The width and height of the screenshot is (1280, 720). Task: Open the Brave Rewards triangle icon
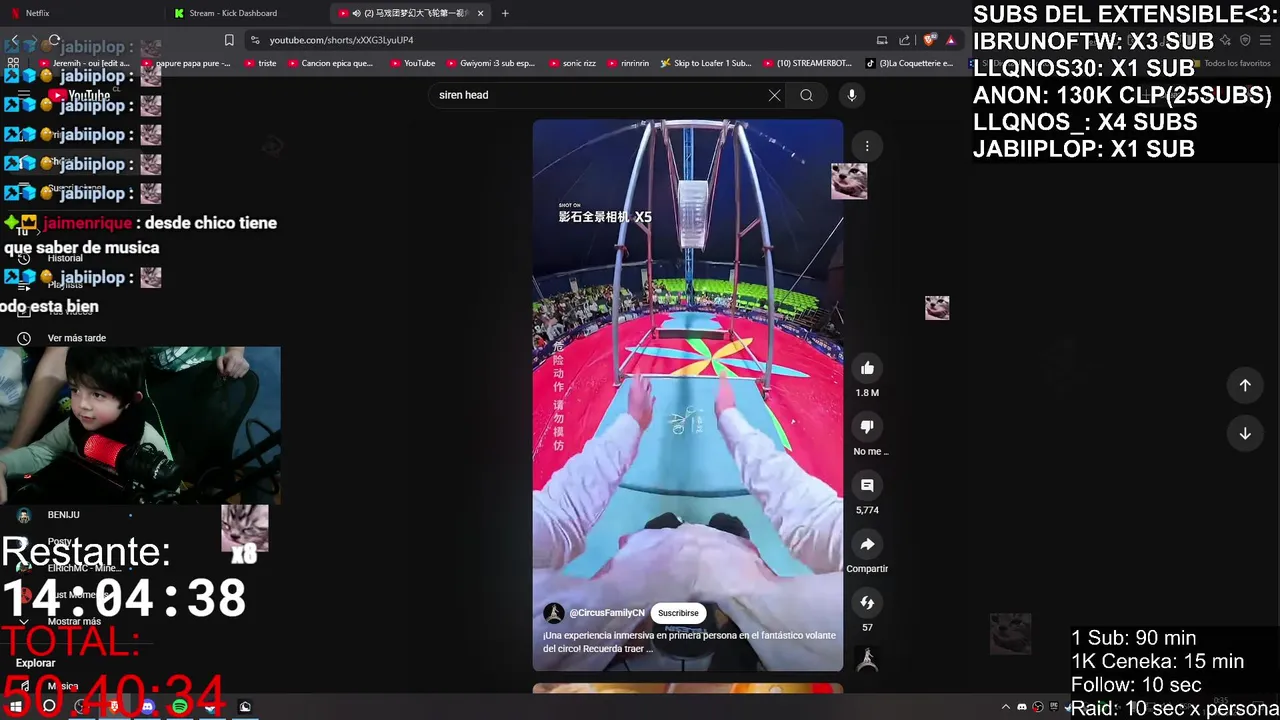pos(950,40)
